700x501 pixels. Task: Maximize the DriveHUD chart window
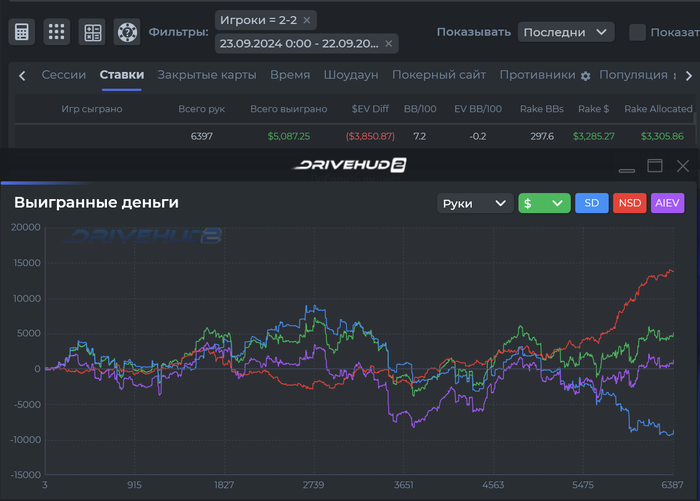click(654, 166)
